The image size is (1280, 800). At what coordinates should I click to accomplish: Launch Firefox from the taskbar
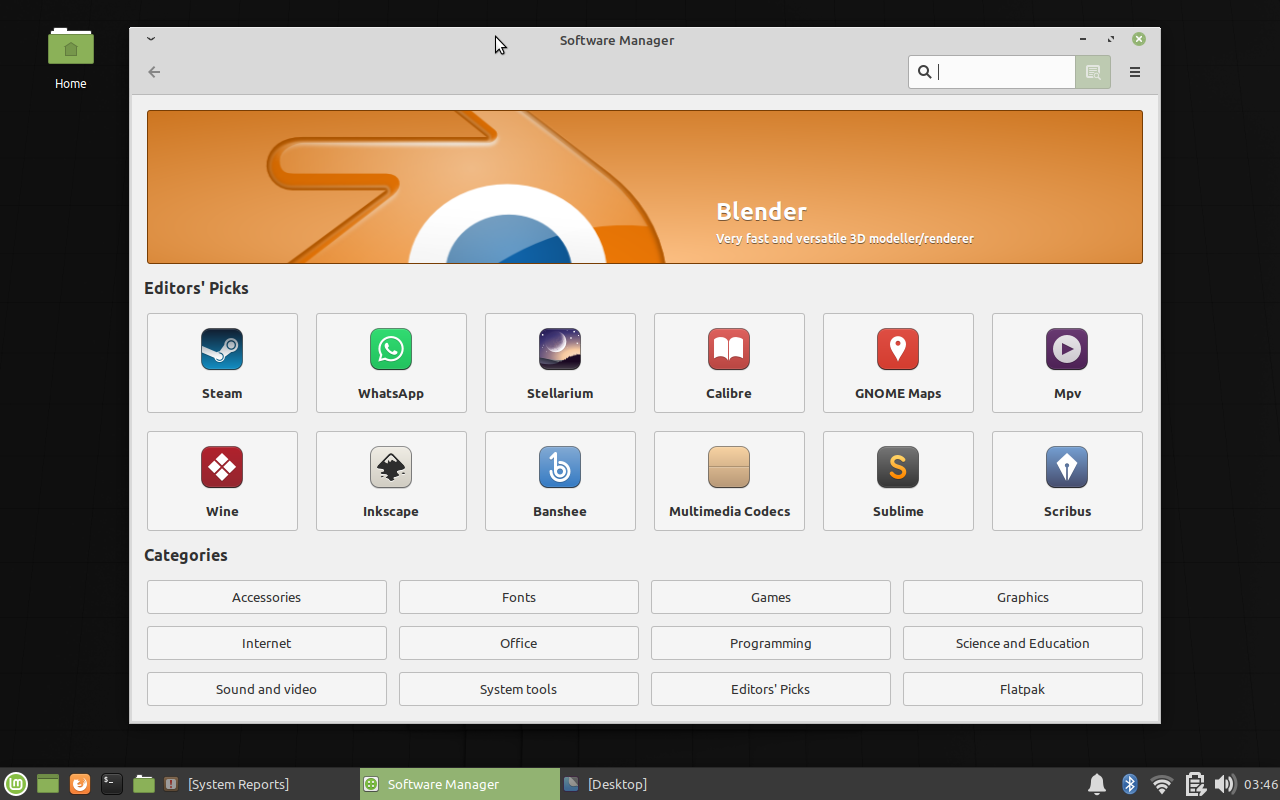pyautogui.click(x=79, y=784)
